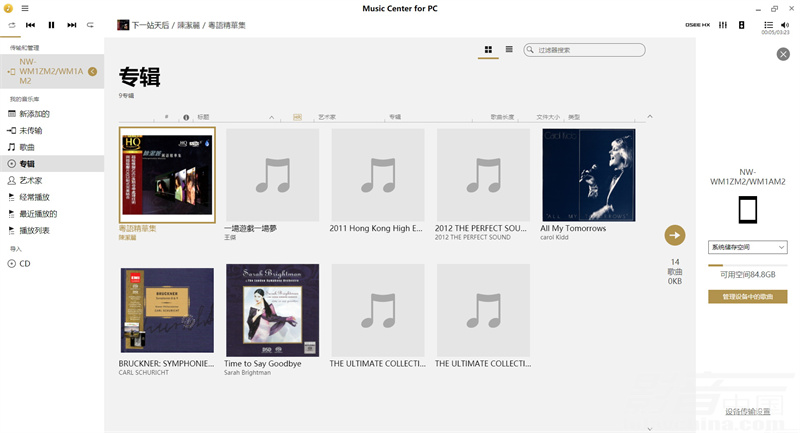Select the second THE ULTIMATE COLLECTI... album

(483, 310)
